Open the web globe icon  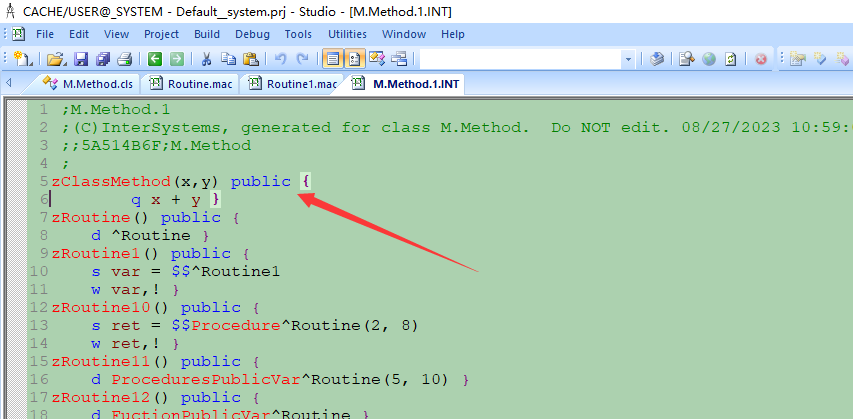pos(709,59)
